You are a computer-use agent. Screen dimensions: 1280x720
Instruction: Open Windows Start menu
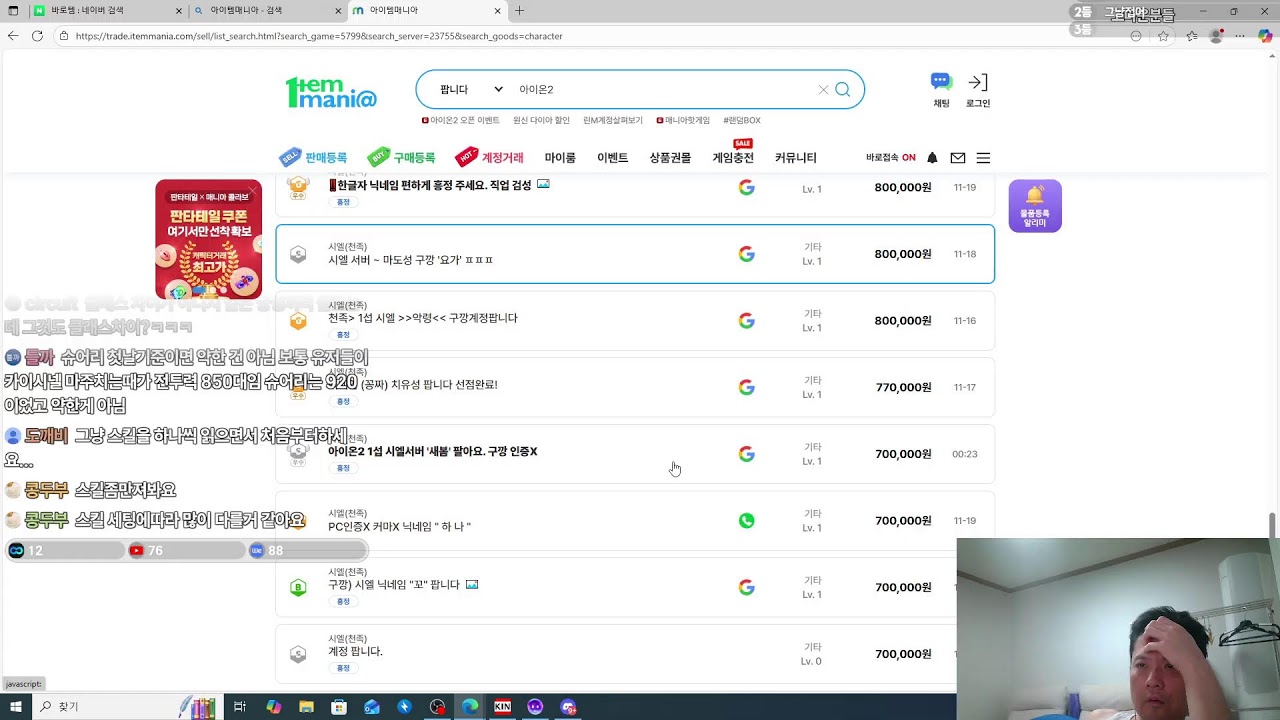pos(15,707)
